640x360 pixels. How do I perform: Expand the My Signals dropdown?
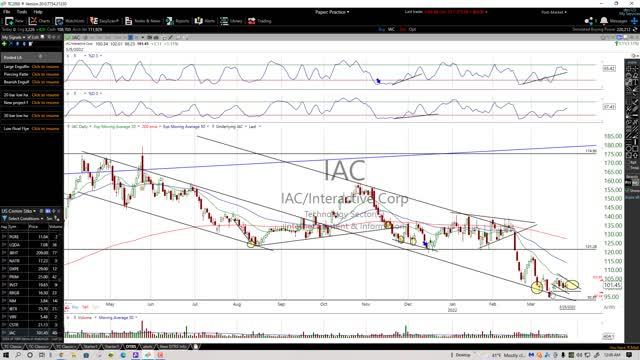(x=13, y=37)
